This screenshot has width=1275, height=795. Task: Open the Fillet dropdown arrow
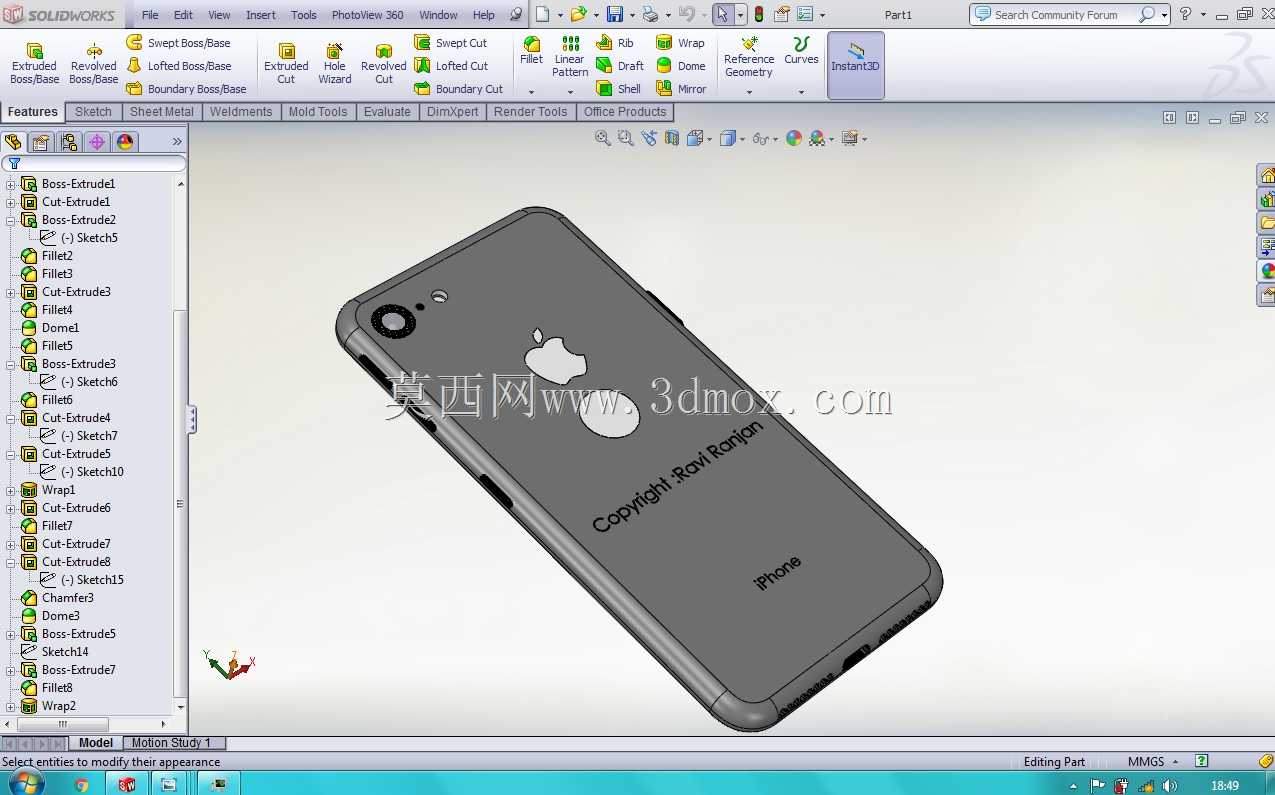pos(531,92)
